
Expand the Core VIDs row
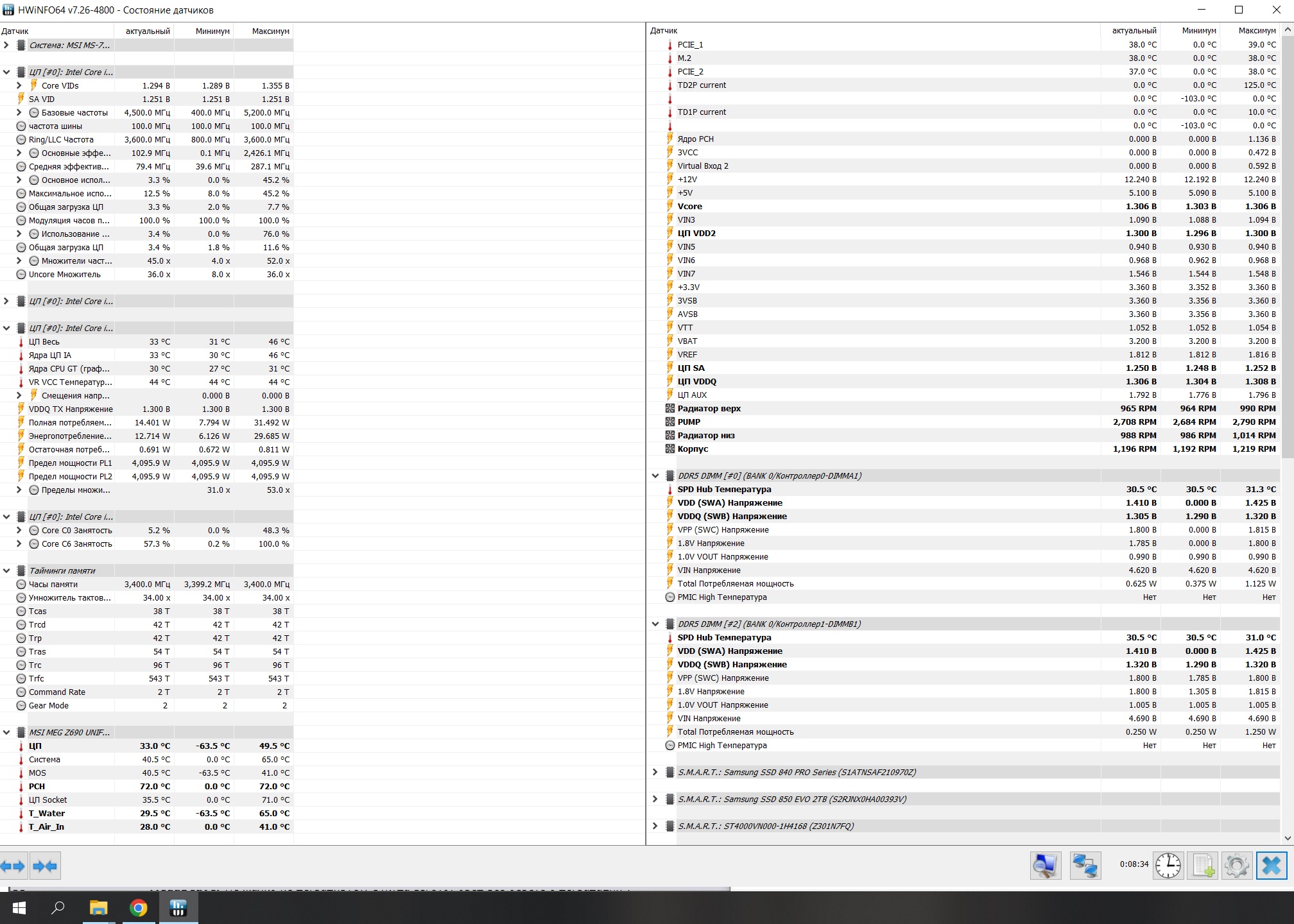pyautogui.click(x=19, y=85)
